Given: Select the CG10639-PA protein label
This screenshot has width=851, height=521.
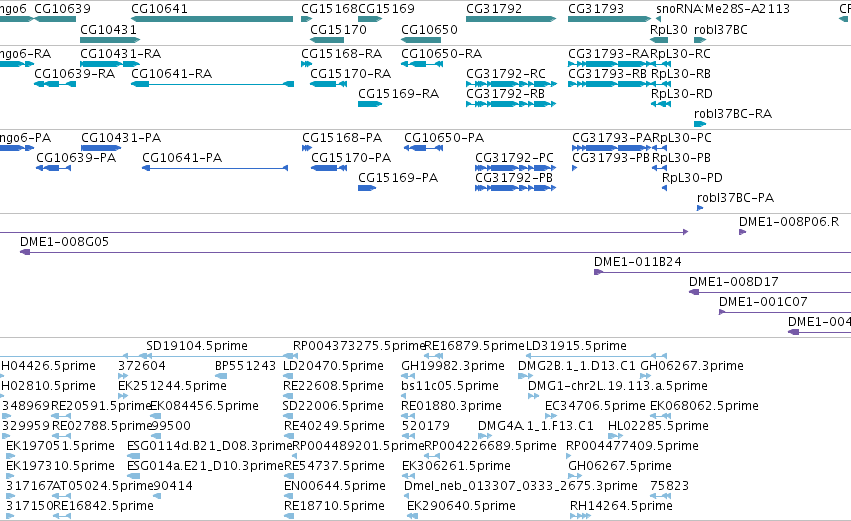Looking at the screenshot, I should click(x=75, y=158).
